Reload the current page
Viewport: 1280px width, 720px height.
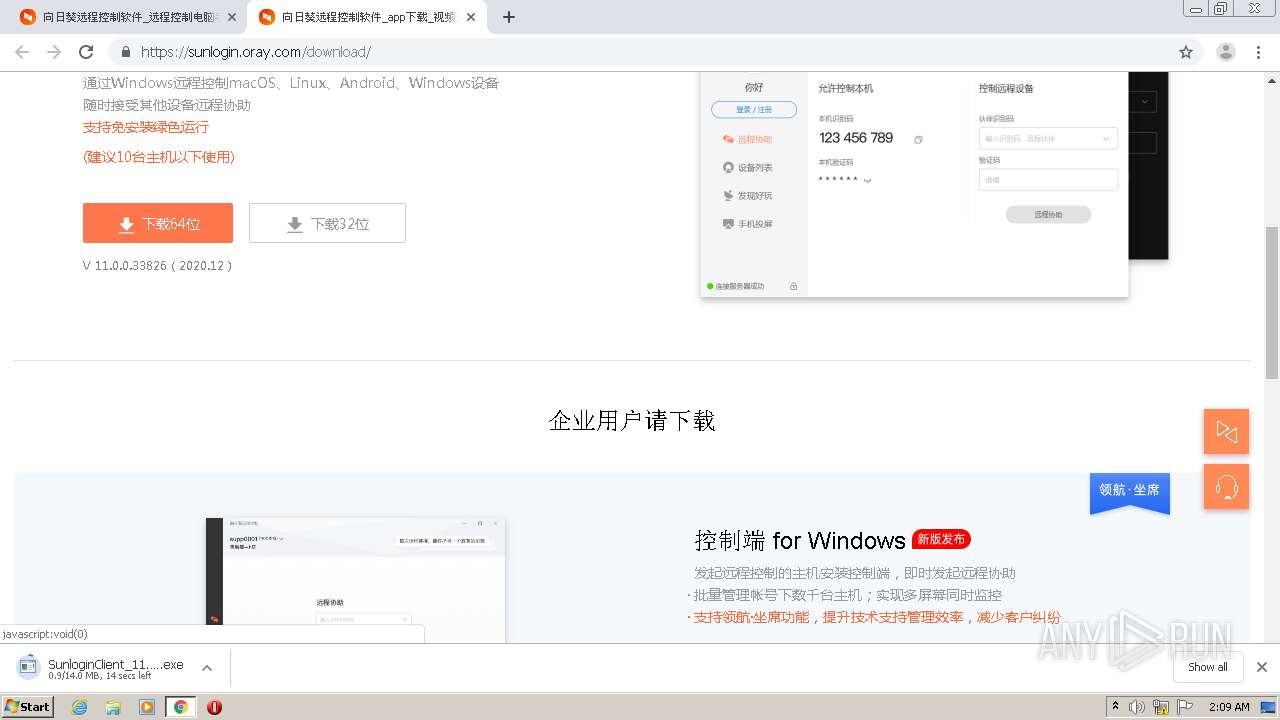click(x=86, y=52)
